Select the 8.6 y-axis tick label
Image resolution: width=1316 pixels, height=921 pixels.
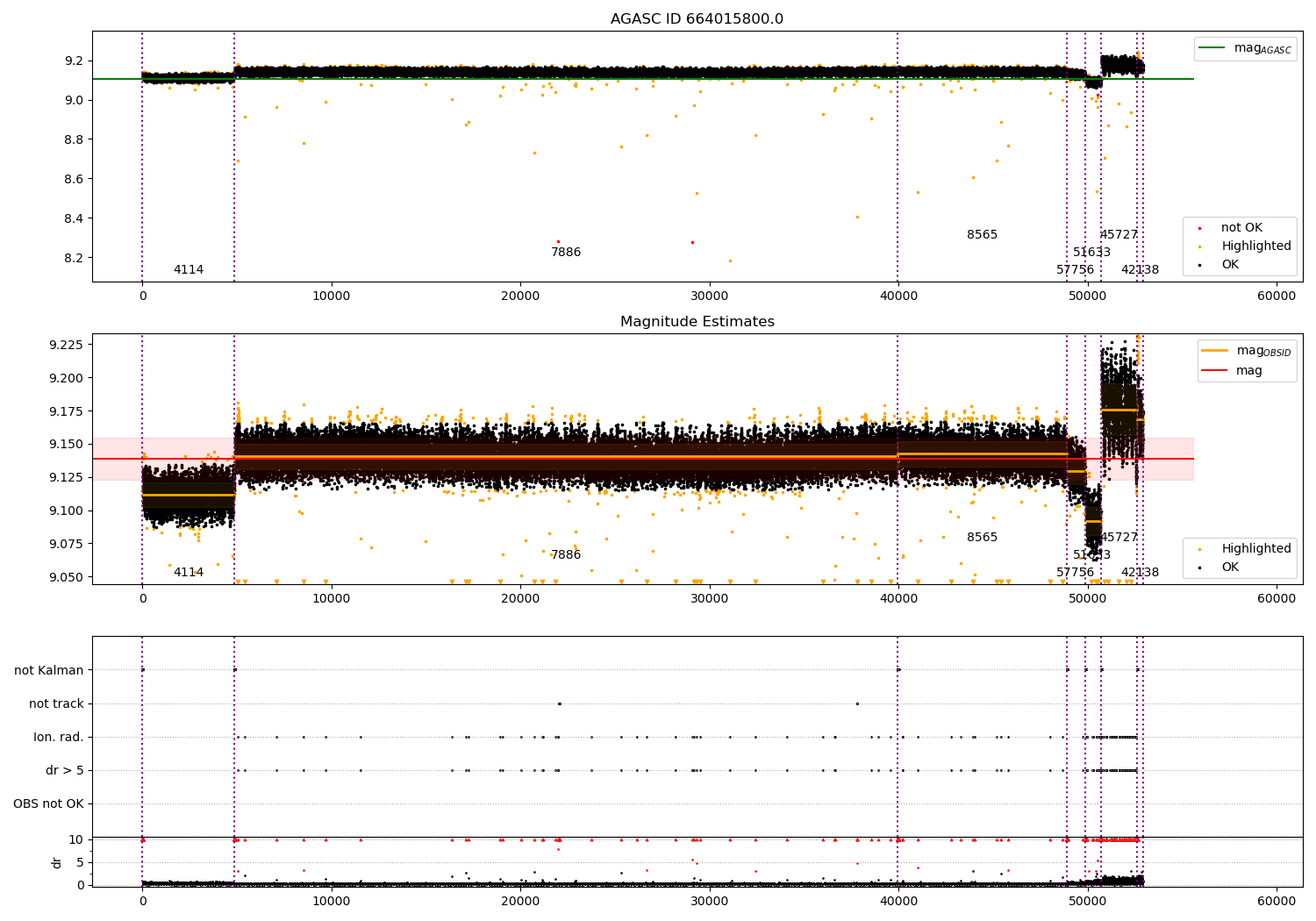[x=74, y=180]
